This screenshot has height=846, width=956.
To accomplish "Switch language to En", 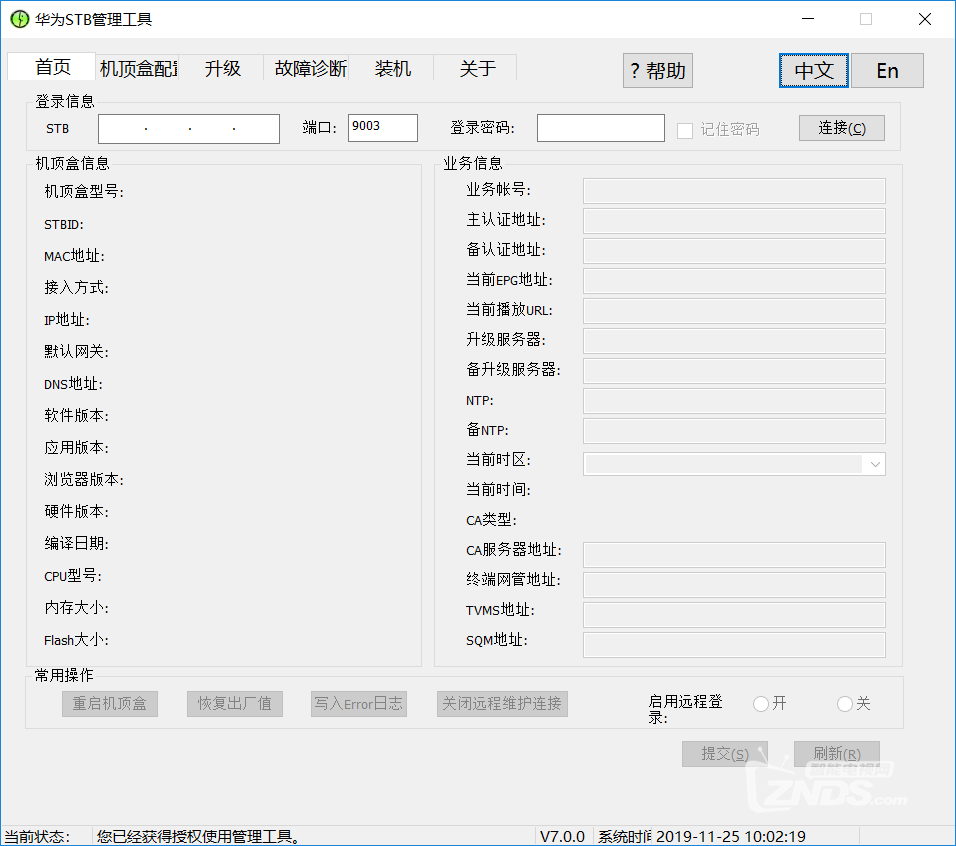I will point(888,71).
